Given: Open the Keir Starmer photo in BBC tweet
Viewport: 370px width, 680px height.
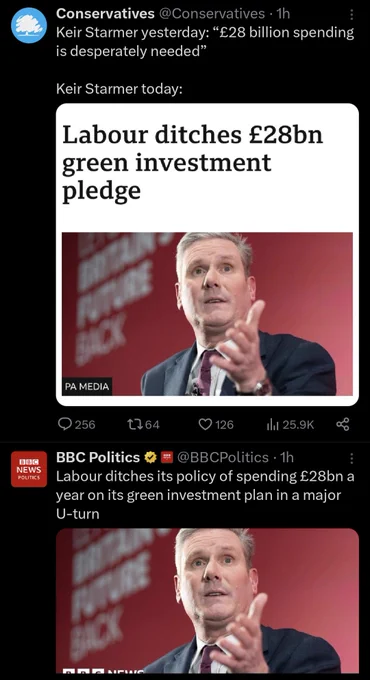Looking at the screenshot, I should [207, 601].
